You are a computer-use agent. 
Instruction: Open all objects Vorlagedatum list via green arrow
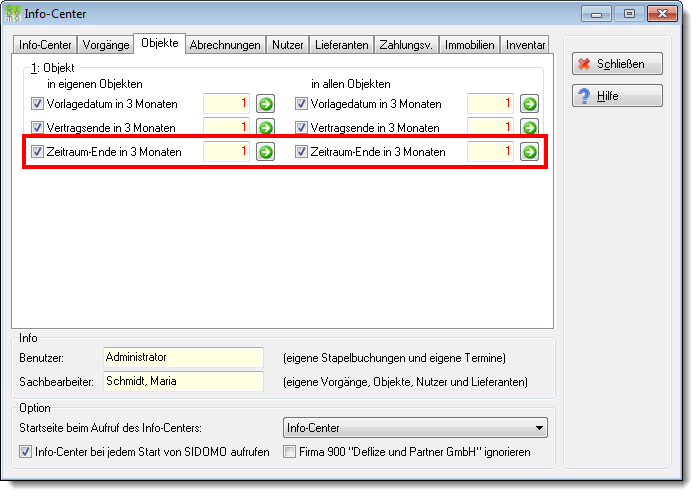click(529, 104)
